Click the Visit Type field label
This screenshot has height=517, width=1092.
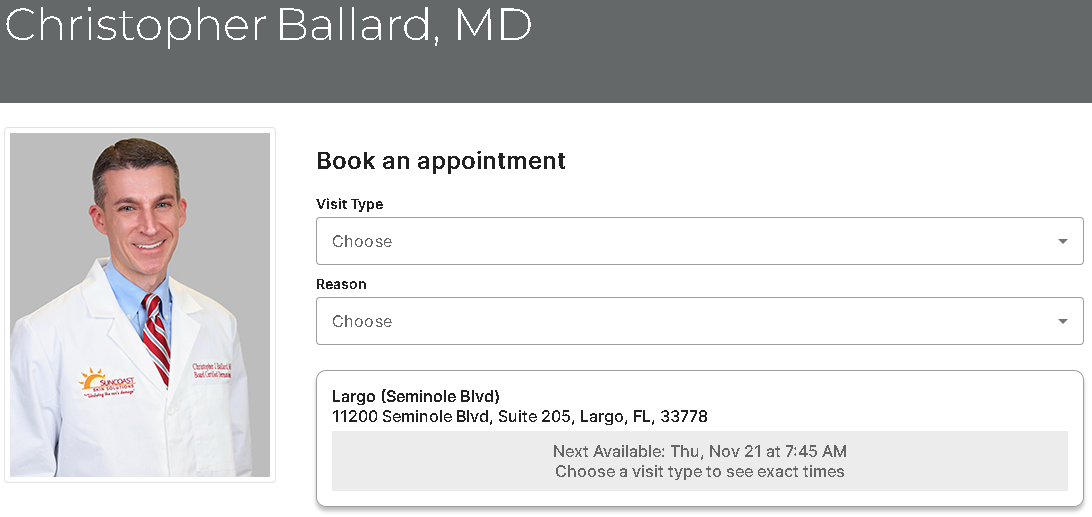point(350,204)
